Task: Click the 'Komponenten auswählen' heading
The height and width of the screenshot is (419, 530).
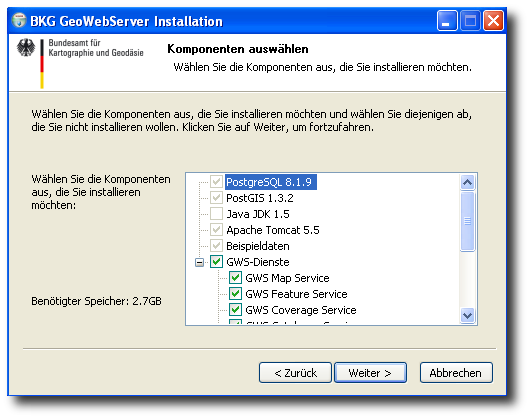Action: [238, 49]
